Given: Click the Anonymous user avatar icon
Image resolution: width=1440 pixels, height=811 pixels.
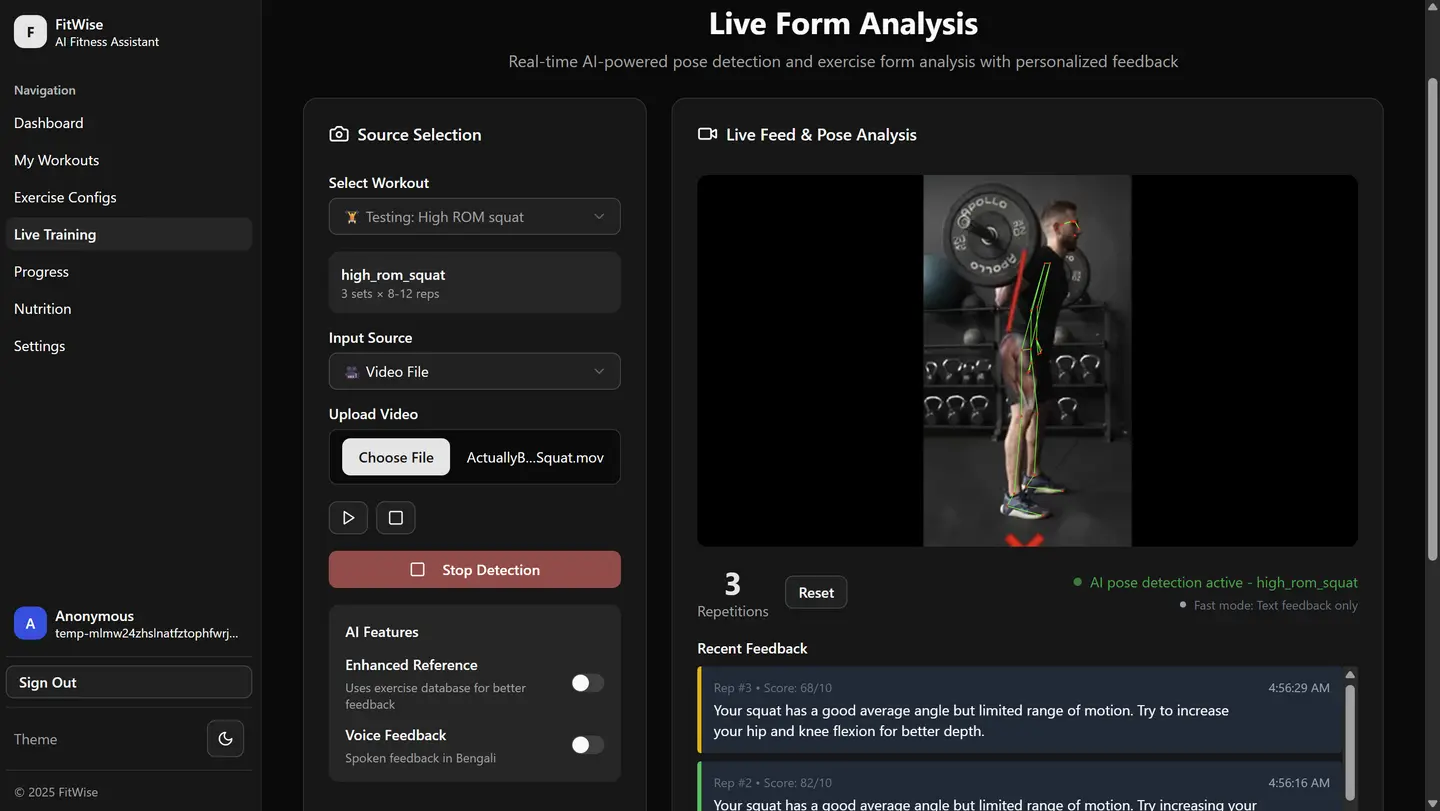Looking at the screenshot, I should click(x=30, y=623).
